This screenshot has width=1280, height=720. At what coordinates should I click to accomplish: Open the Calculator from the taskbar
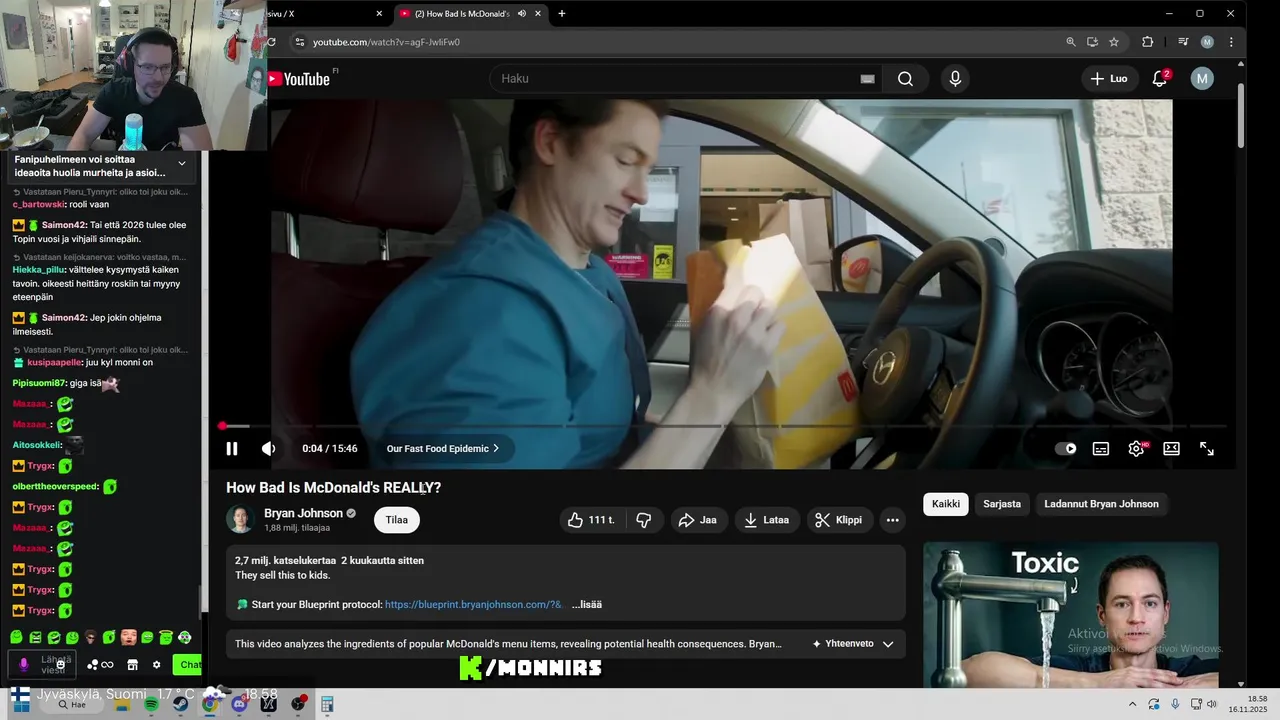point(327,704)
